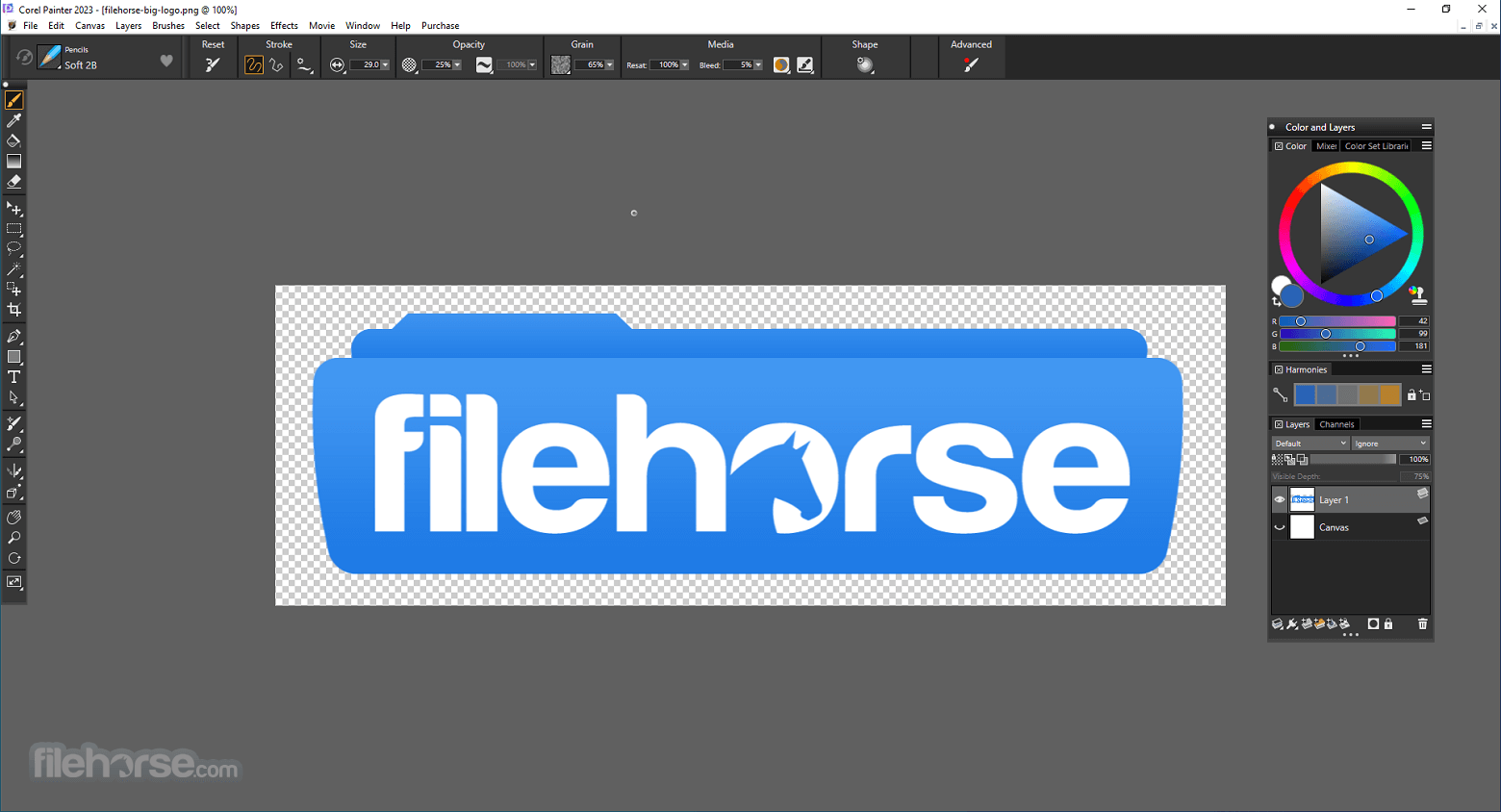Open the Opacity 25% dropdown arrow
This screenshot has height=812, width=1501.
(457, 65)
